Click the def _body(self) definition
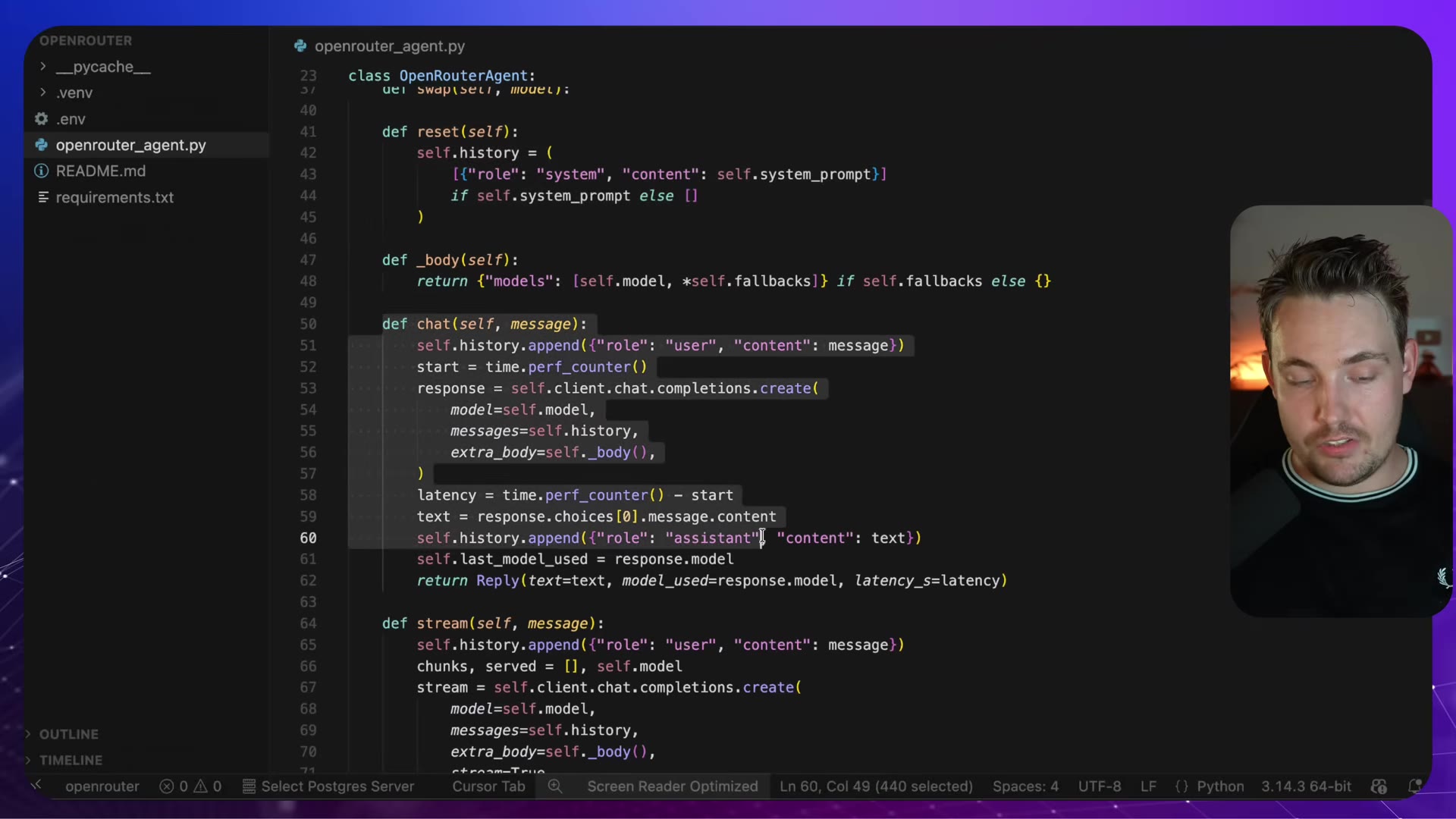The image size is (1456, 819). [x=450, y=260]
